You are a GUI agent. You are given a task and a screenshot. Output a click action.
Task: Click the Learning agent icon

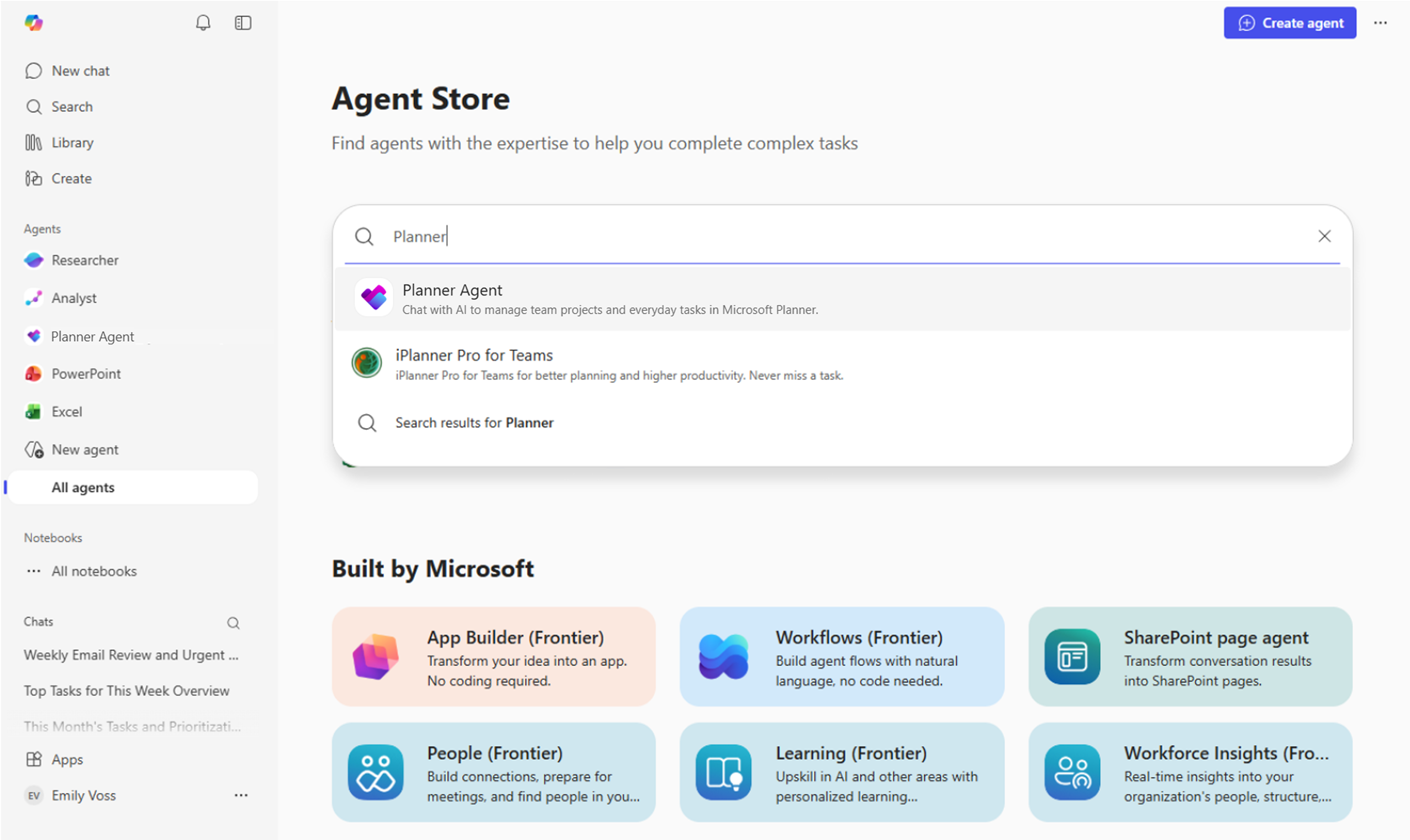click(724, 772)
